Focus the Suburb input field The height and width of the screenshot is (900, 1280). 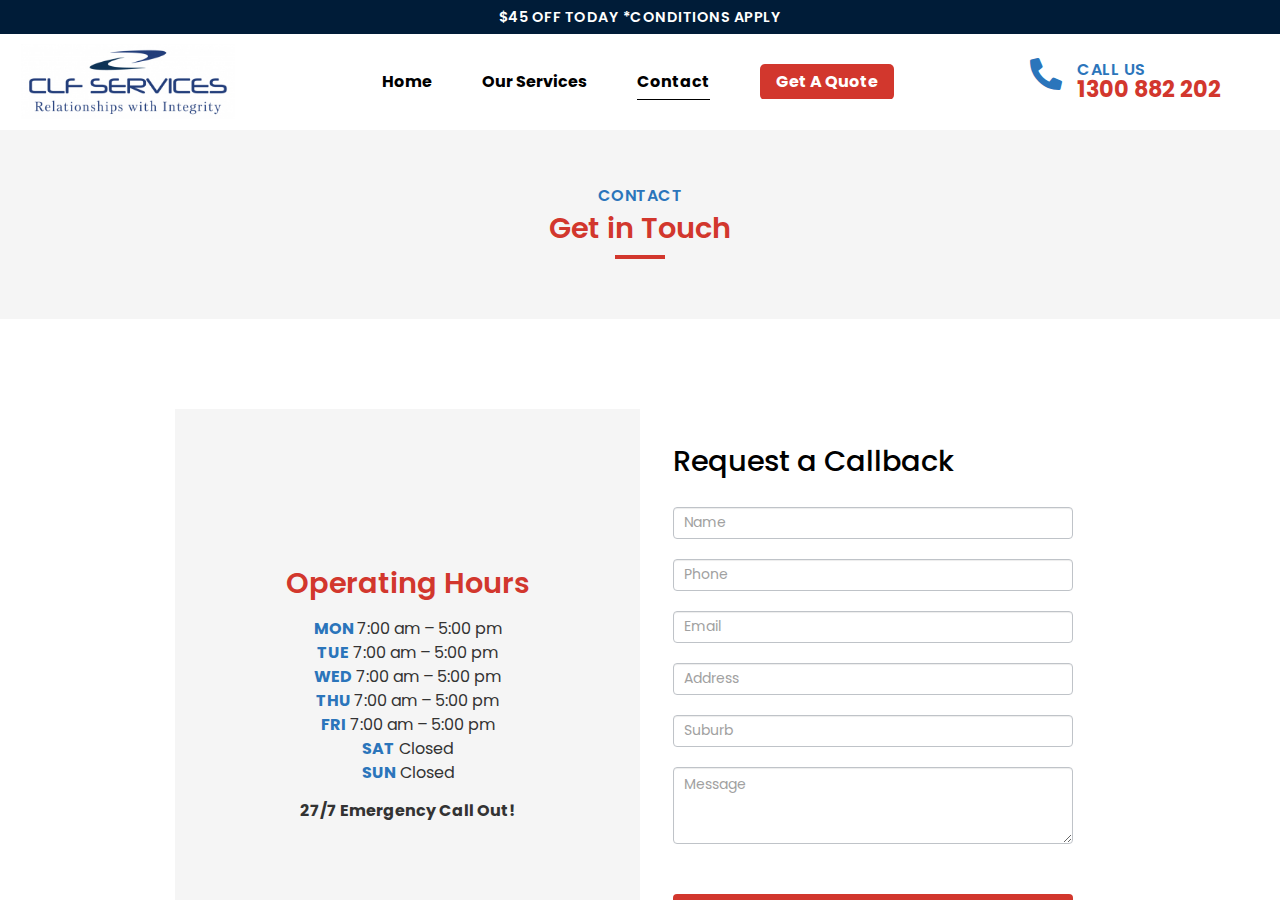[x=873, y=731]
